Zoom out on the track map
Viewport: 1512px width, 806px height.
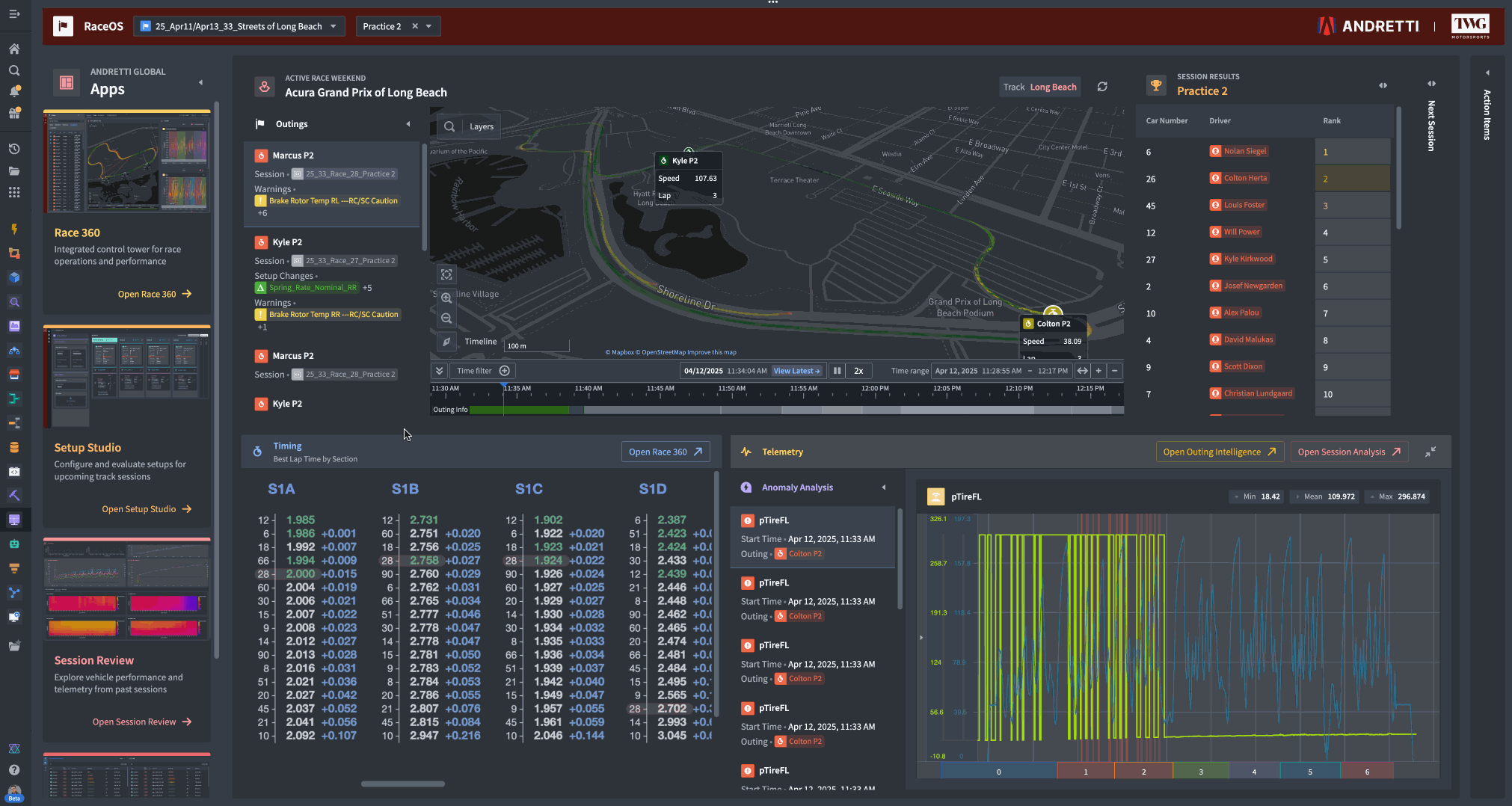coord(446,318)
